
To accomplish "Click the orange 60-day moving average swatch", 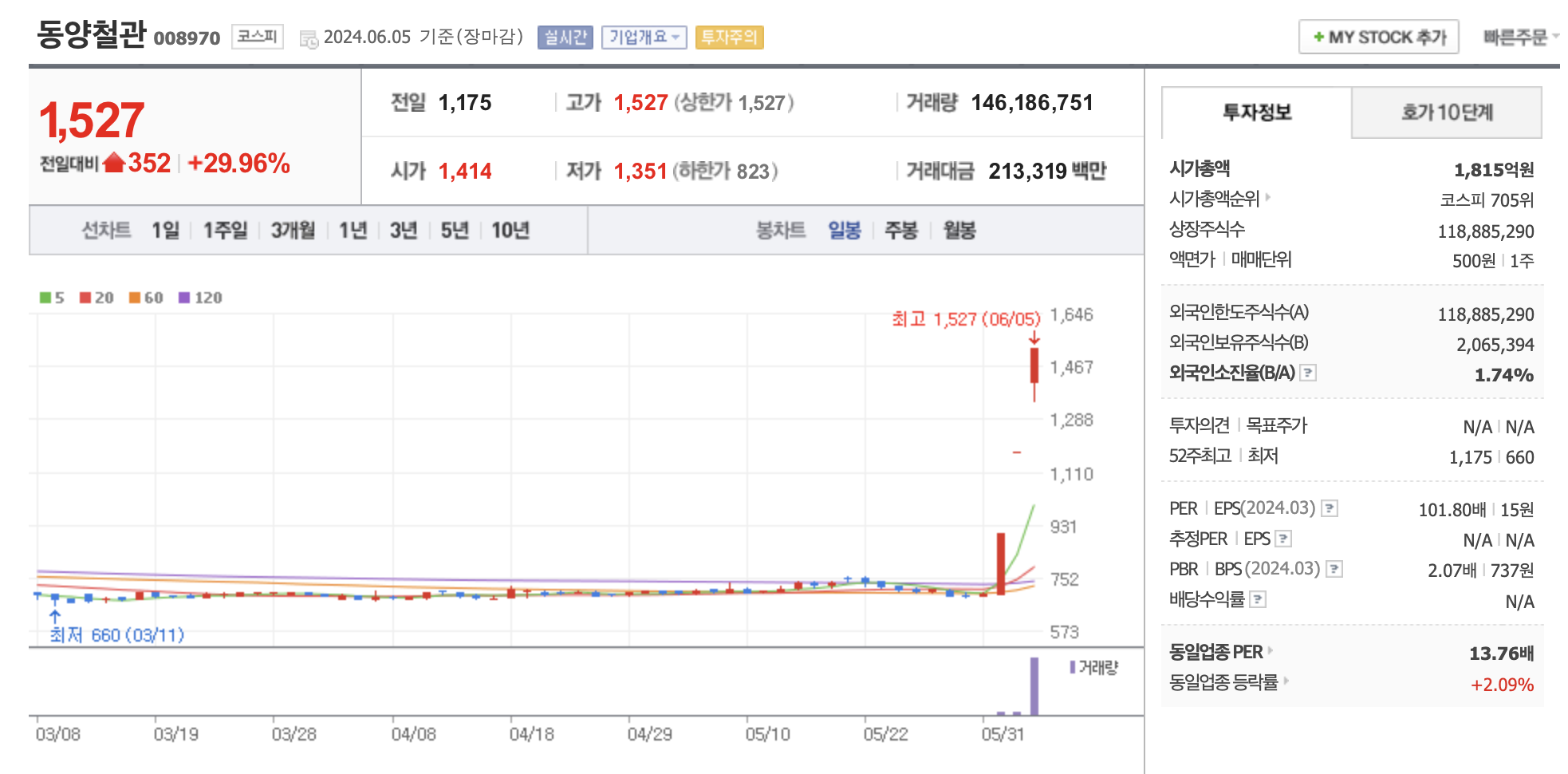I will tap(135, 298).
